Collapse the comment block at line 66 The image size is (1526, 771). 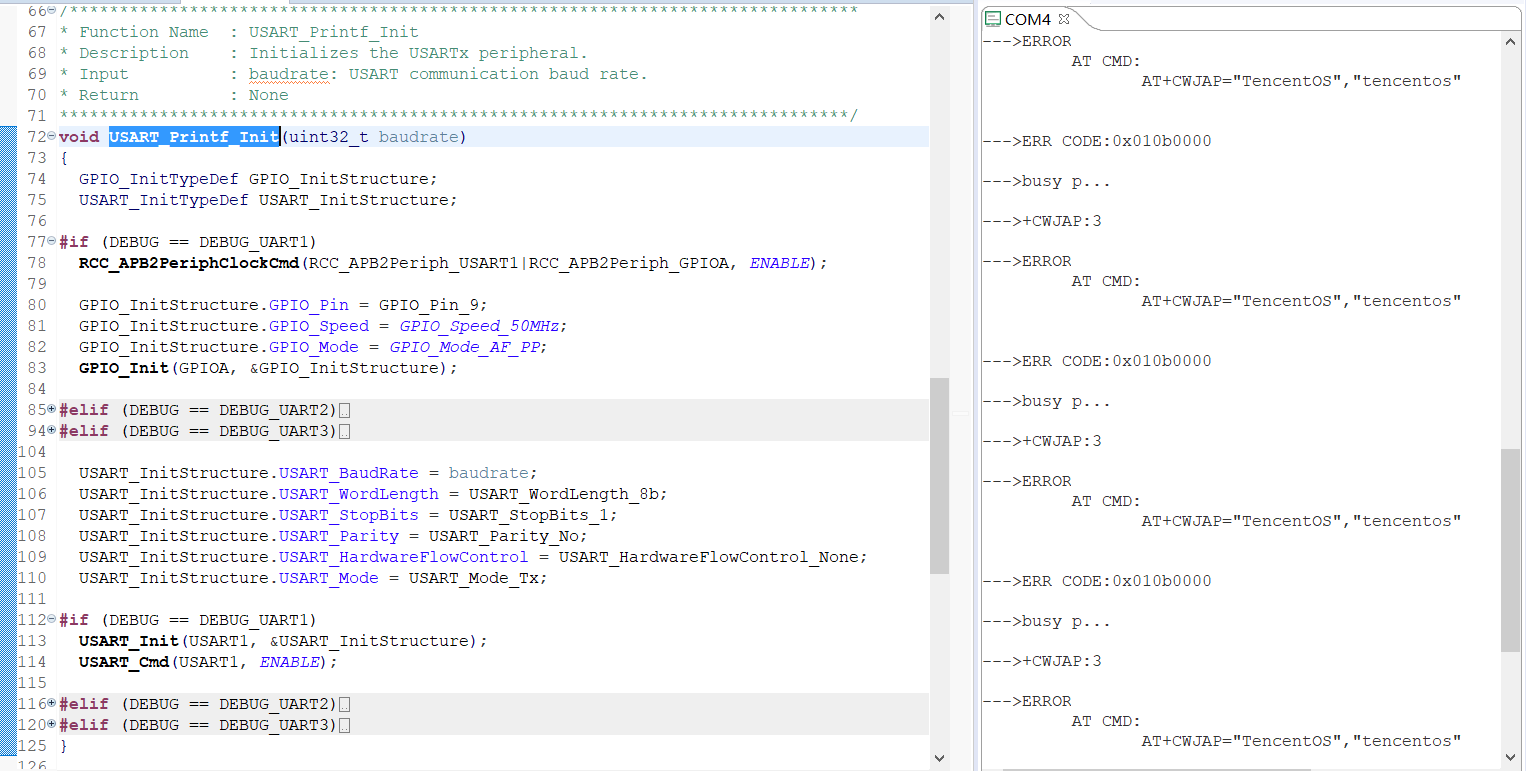click(52, 11)
